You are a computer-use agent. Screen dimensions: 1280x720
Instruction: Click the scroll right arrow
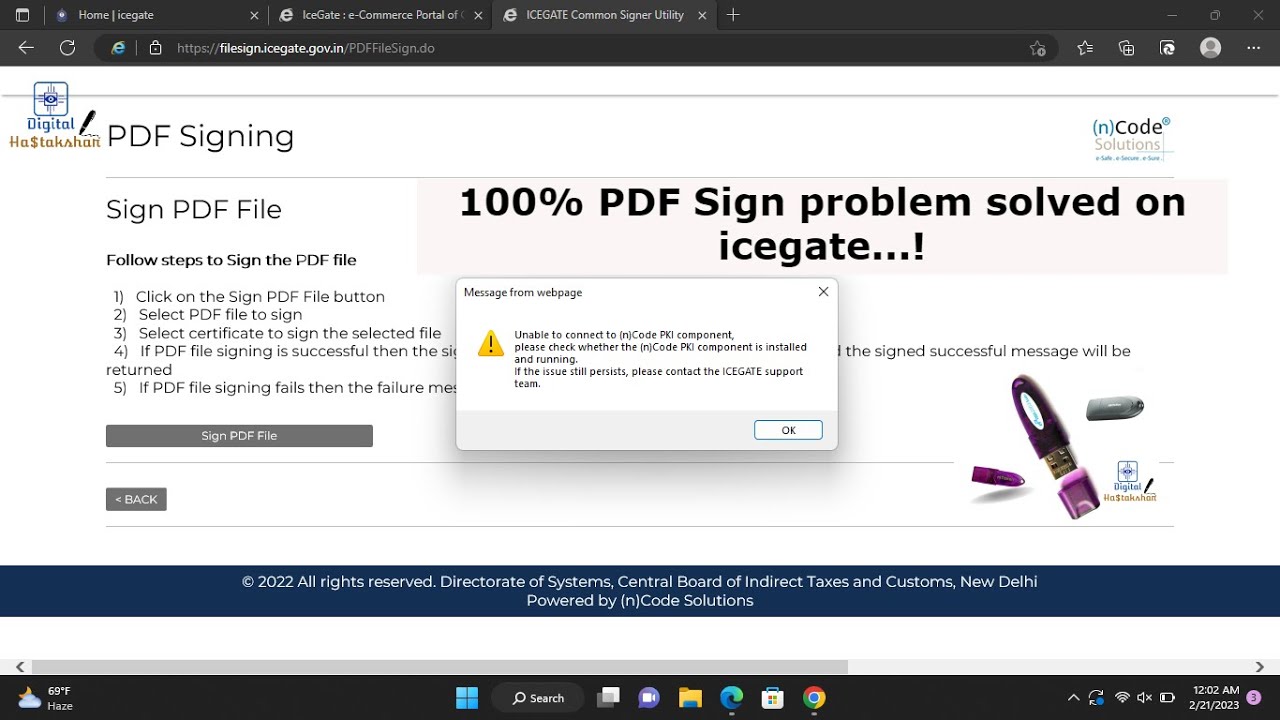pos(1259,667)
